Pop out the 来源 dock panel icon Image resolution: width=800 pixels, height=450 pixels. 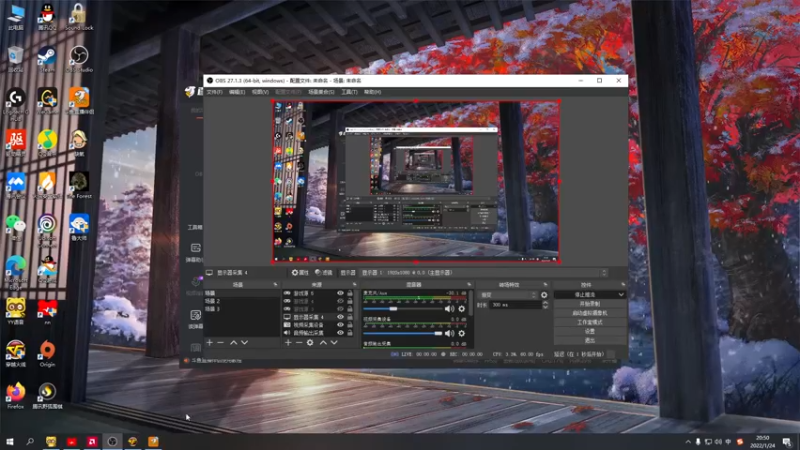click(354, 285)
